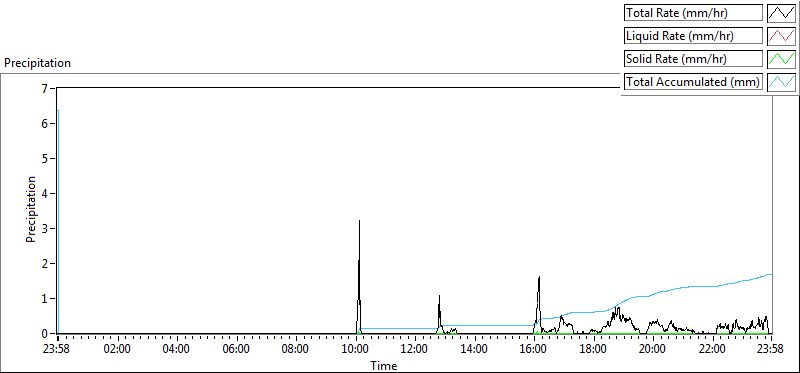Viewport: 800px width, 373px height.
Task: Click the 10:00 time axis label
Action: 356,350
